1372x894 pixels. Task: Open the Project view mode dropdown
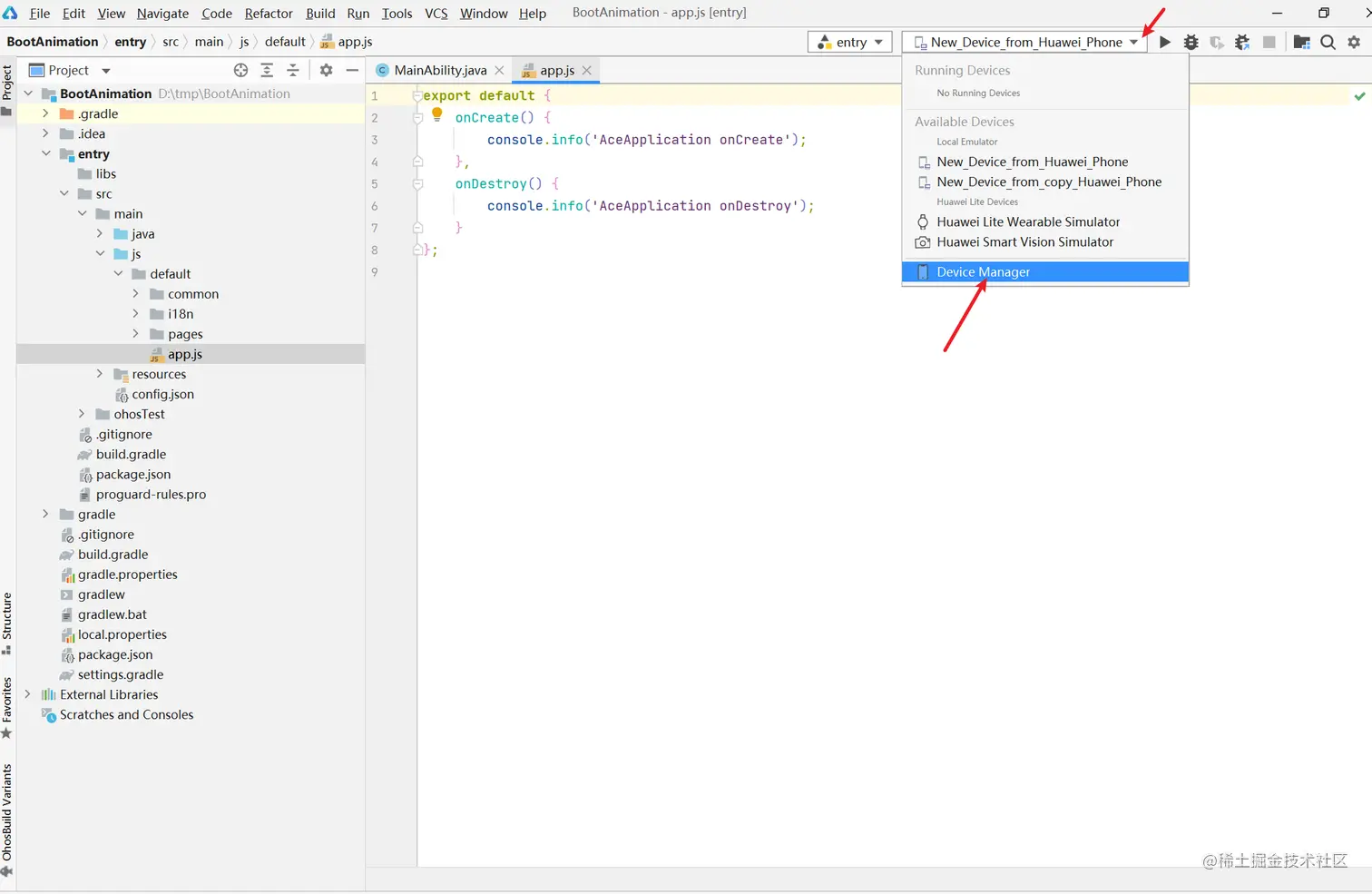106,70
